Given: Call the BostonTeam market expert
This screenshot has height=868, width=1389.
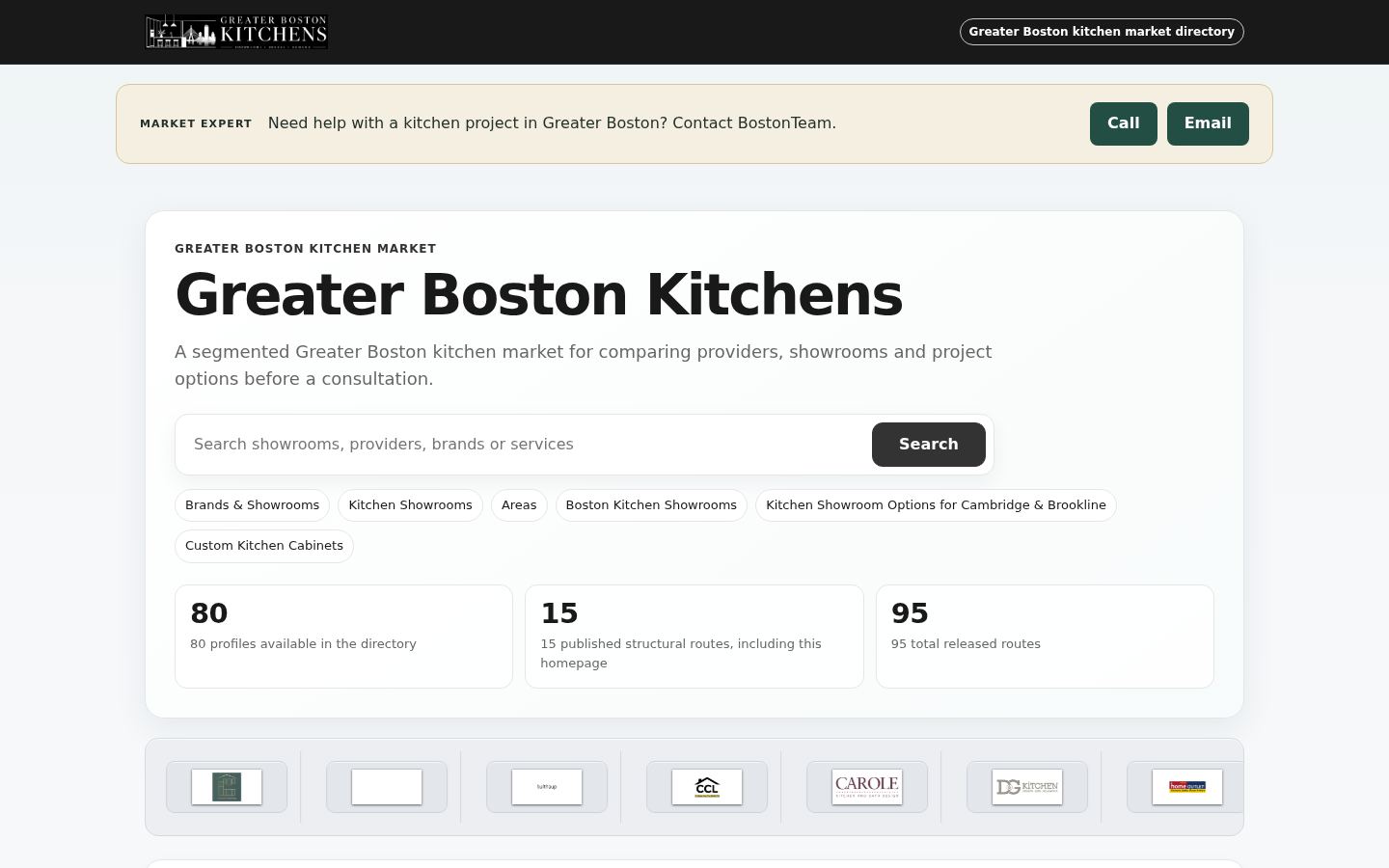Looking at the screenshot, I should coord(1124,123).
